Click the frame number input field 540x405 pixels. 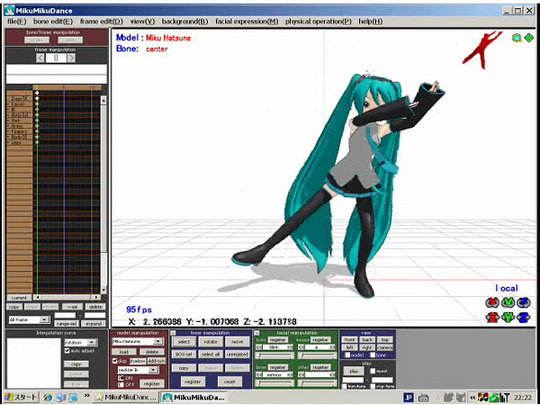(x=56, y=58)
